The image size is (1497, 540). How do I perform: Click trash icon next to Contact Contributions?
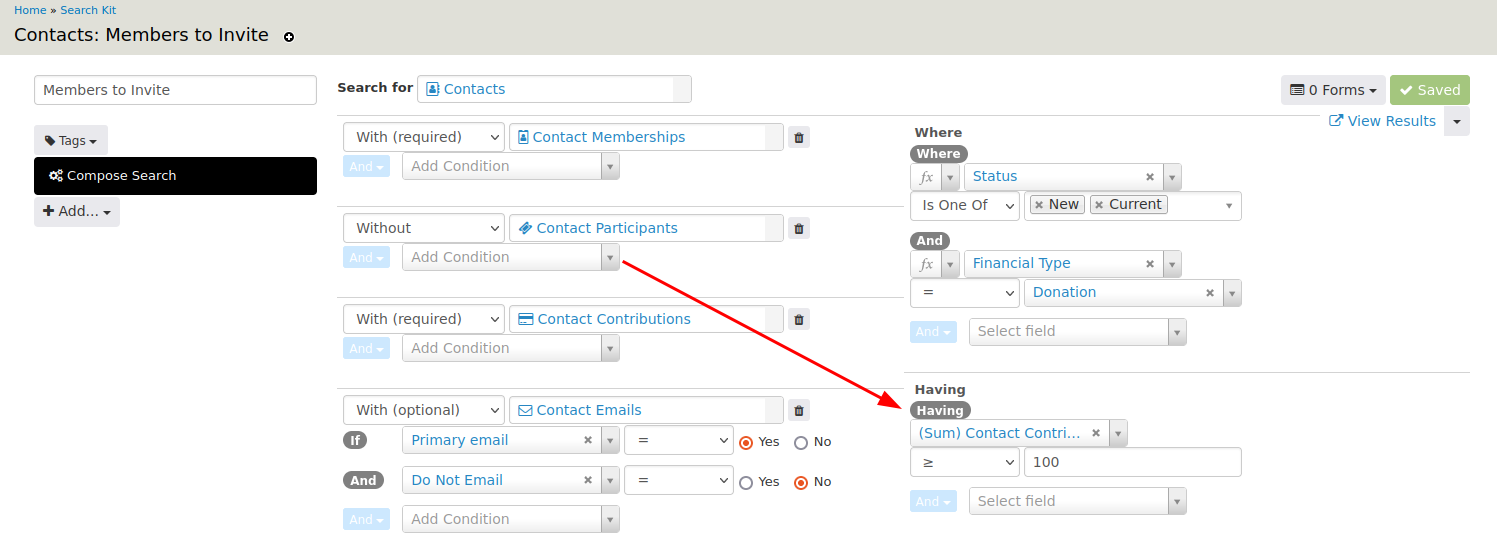click(798, 320)
